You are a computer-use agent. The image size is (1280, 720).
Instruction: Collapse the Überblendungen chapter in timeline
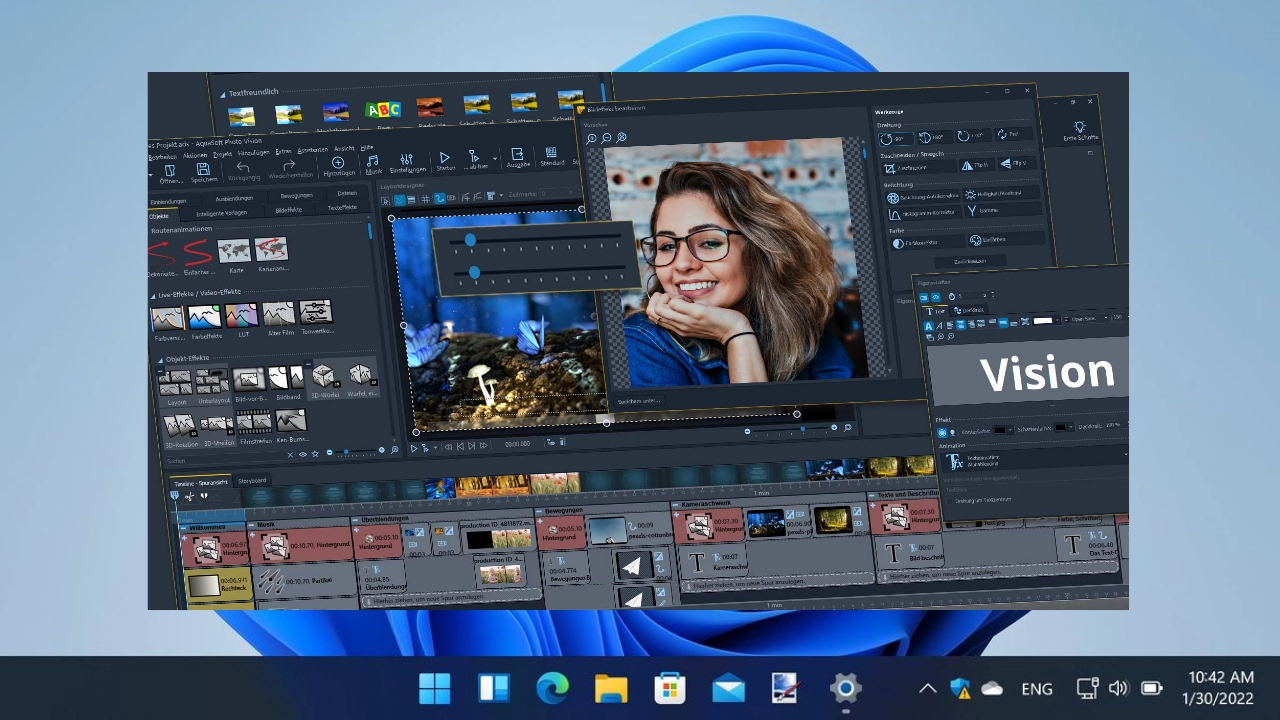pos(356,520)
